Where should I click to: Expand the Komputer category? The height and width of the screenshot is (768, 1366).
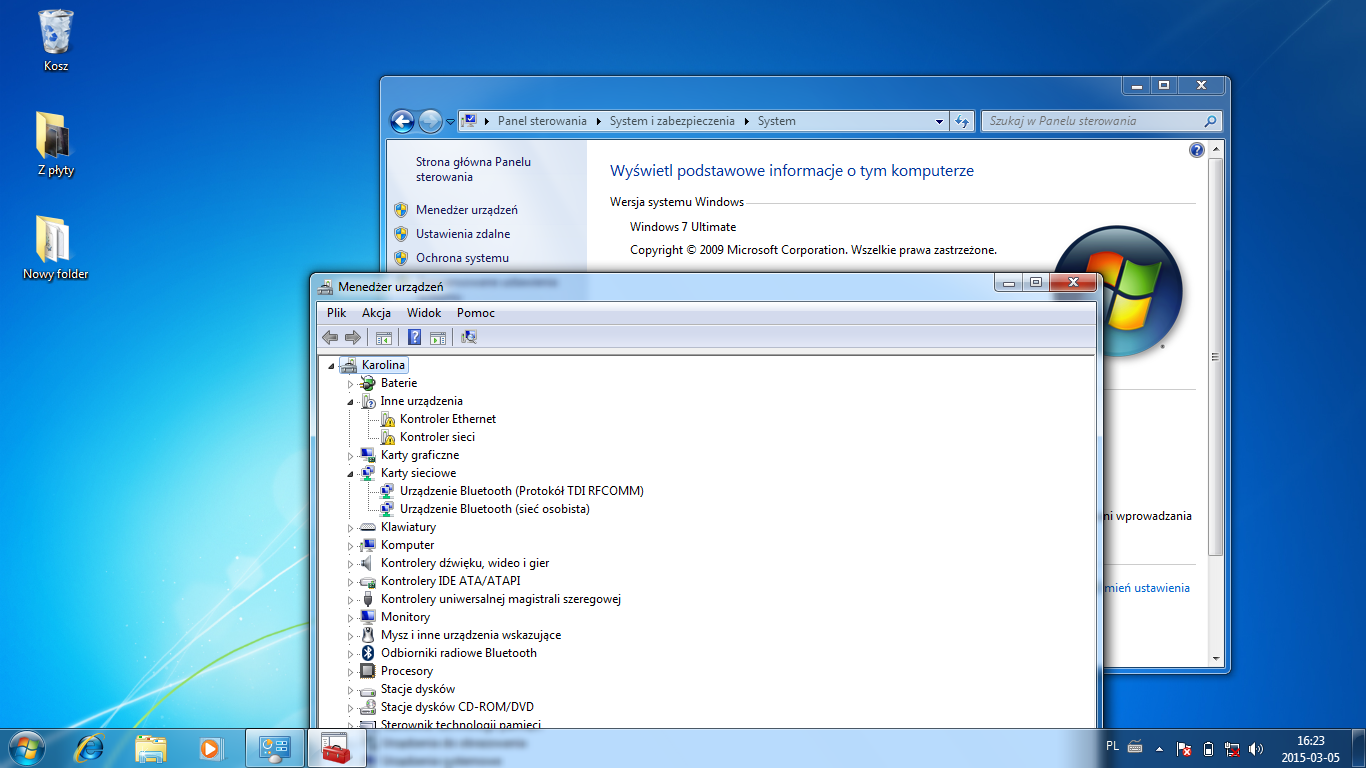(x=351, y=545)
